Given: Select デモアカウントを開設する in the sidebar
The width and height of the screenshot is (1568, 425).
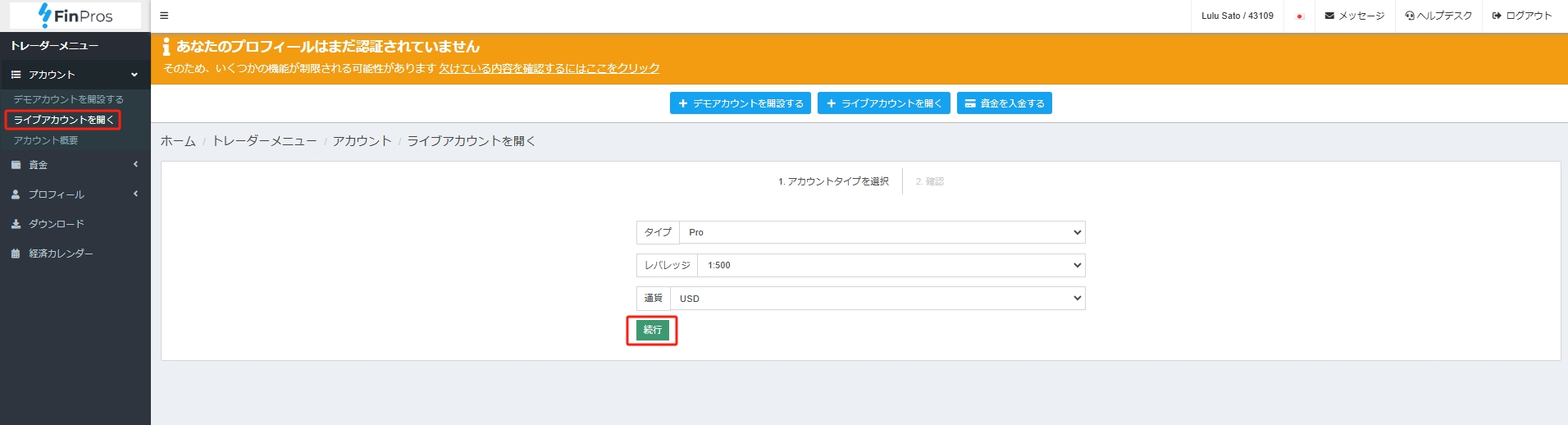Looking at the screenshot, I should coord(68,99).
